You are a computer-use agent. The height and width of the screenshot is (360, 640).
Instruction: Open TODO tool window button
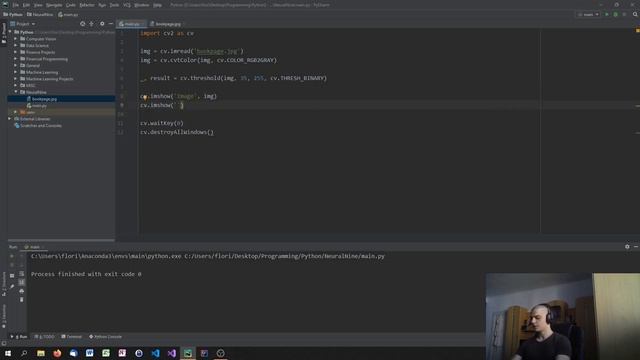point(44,337)
